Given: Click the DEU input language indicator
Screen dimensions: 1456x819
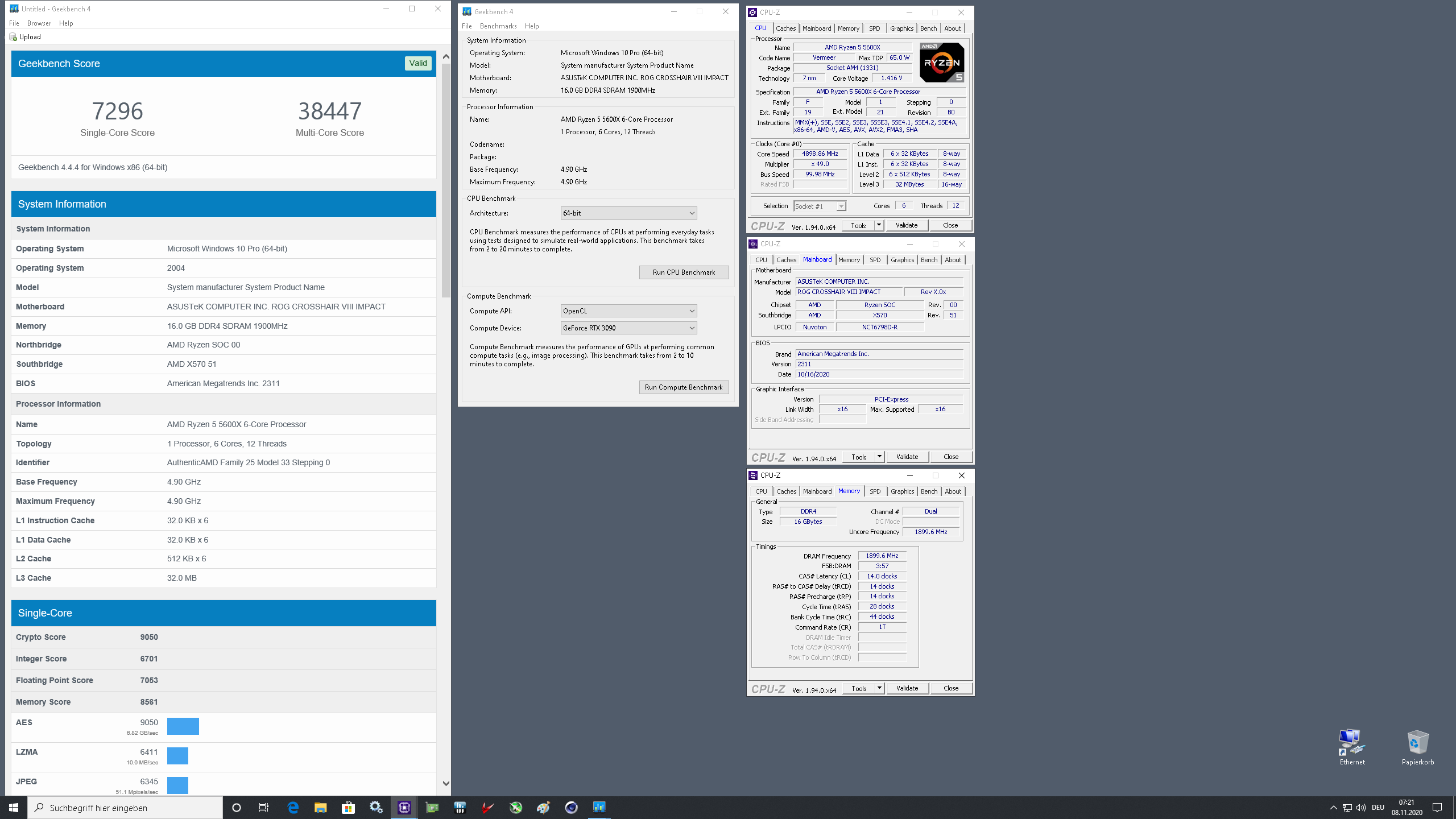Looking at the screenshot, I should coord(1378,808).
